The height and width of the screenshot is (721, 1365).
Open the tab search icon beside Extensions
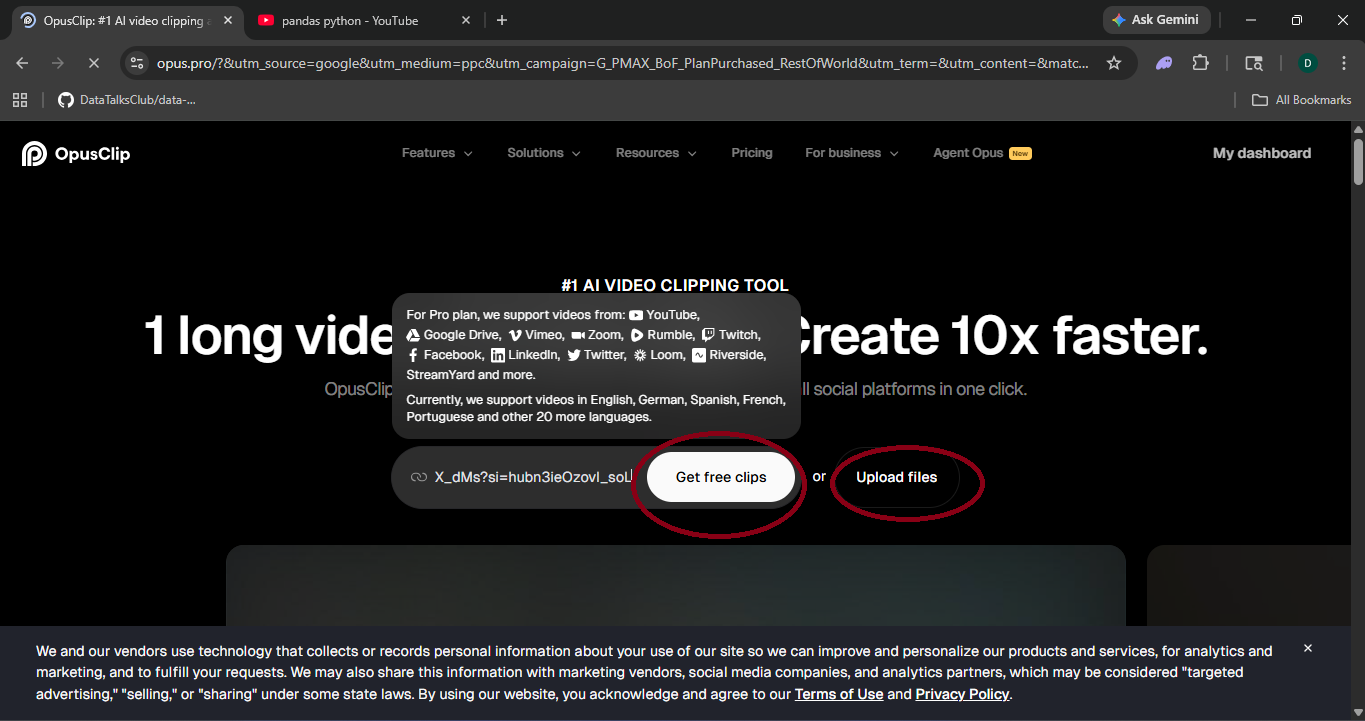pyautogui.click(x=1253, y=63)
